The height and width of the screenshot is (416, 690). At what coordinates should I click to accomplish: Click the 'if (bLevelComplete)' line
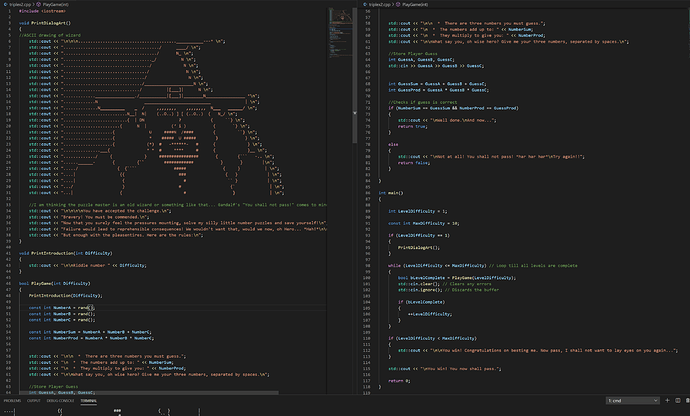pyautogui.click(x=422, y=302)
